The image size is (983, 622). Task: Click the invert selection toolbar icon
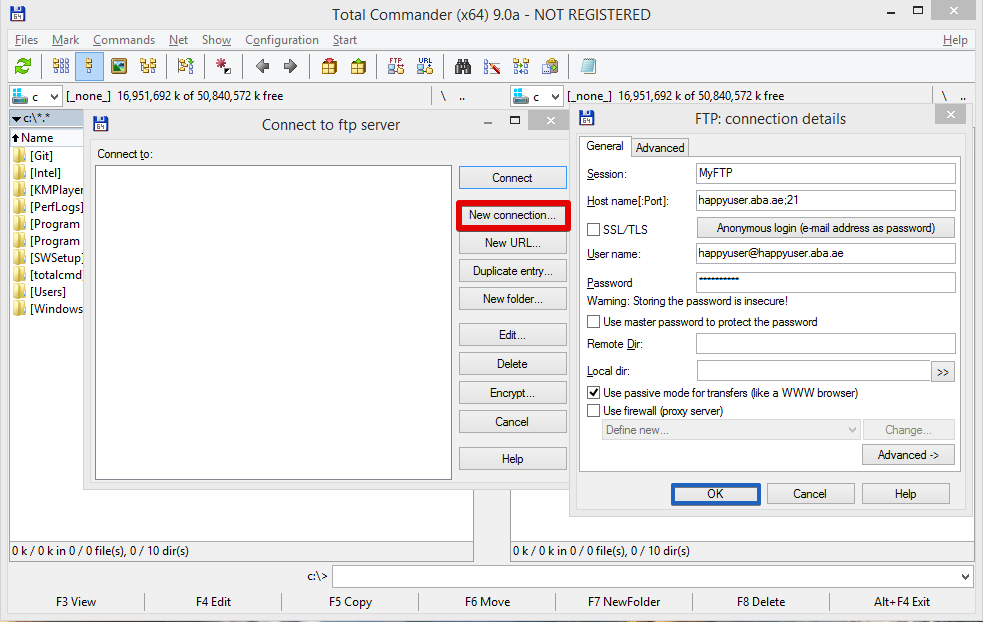186,66
